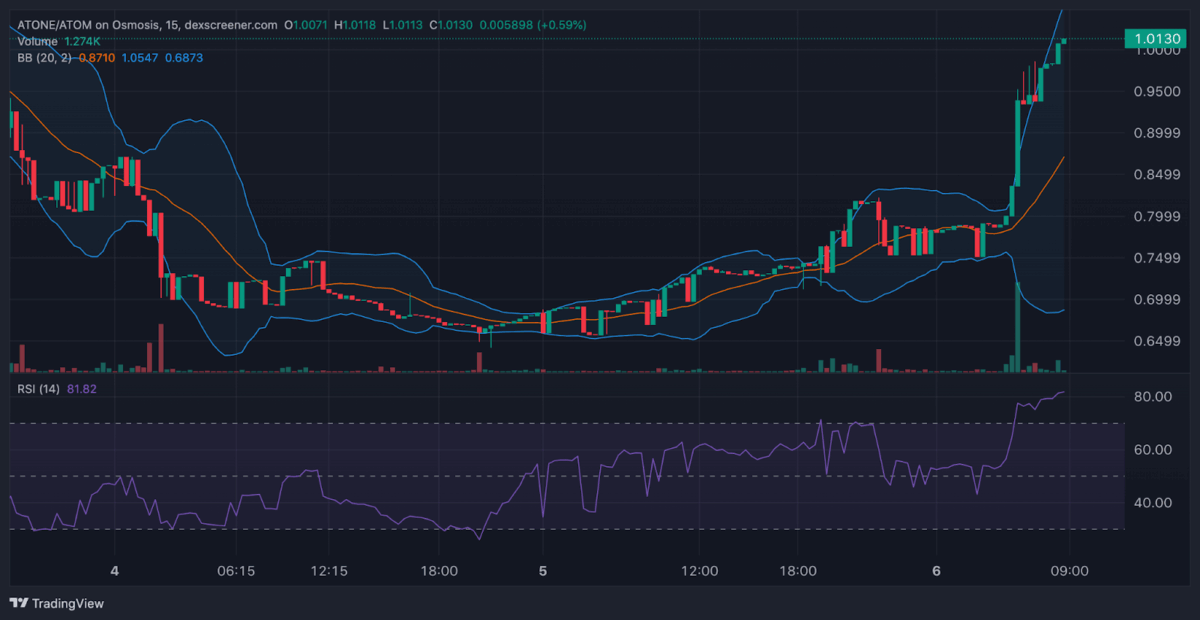Viewport: 1200px width, 620px height.
Task: Click the purple RSI value 81.82
Action: 82,388
